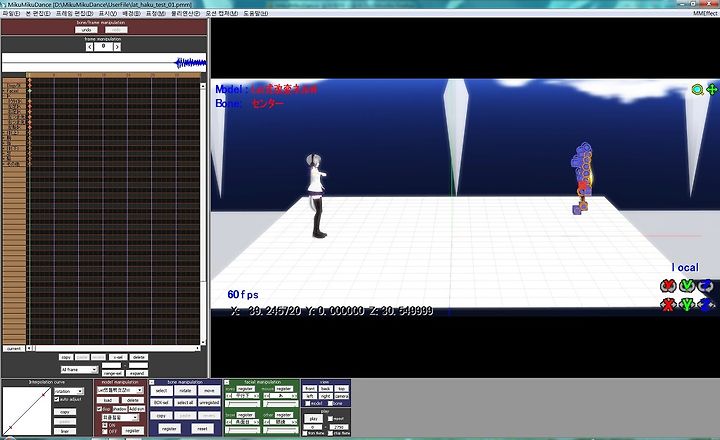Click timeline vertical scroll-up arrow
The height and width of the screenshot is (440, 720).
point(203,86)
